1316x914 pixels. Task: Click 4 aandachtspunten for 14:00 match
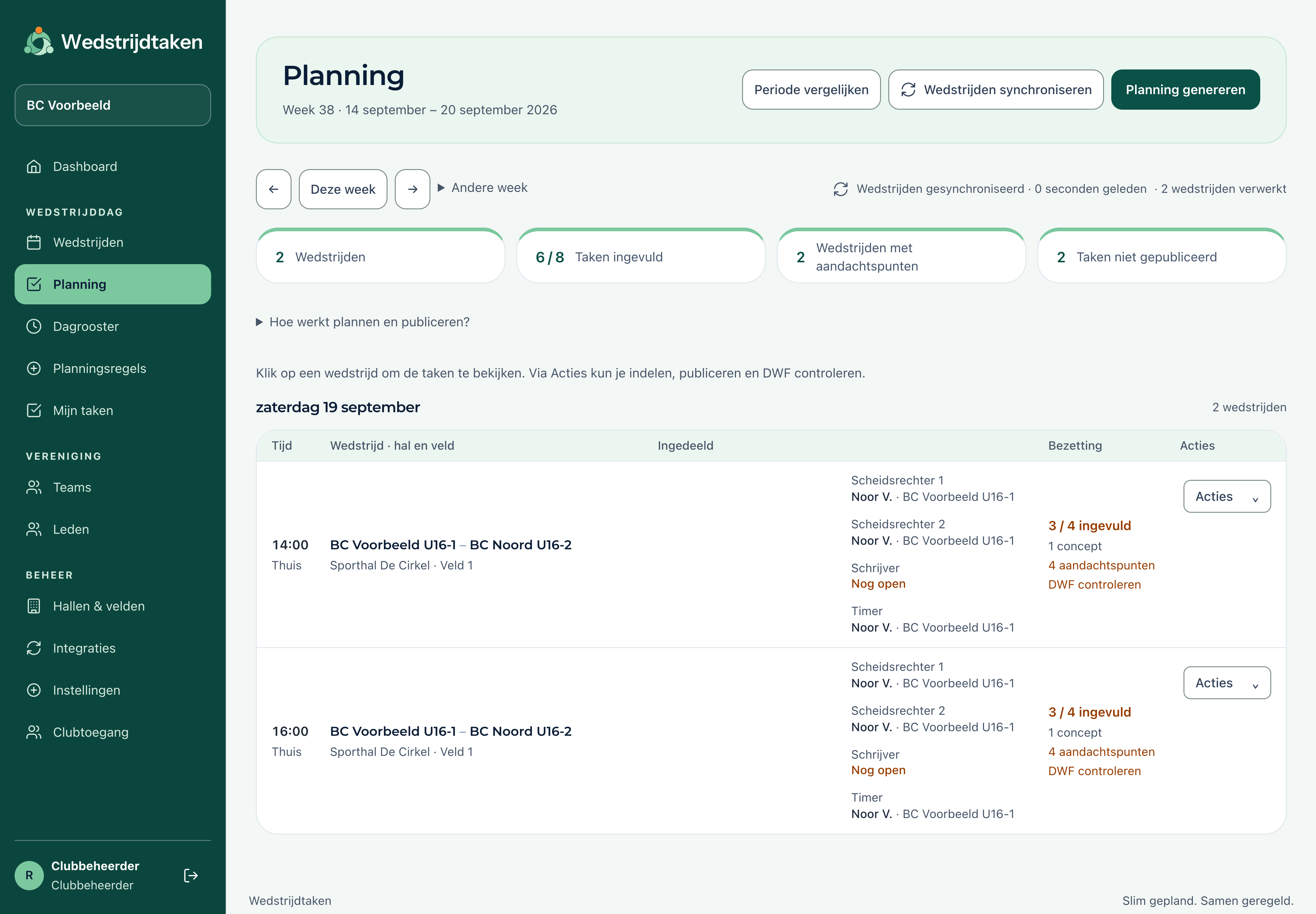(1101, 565)
